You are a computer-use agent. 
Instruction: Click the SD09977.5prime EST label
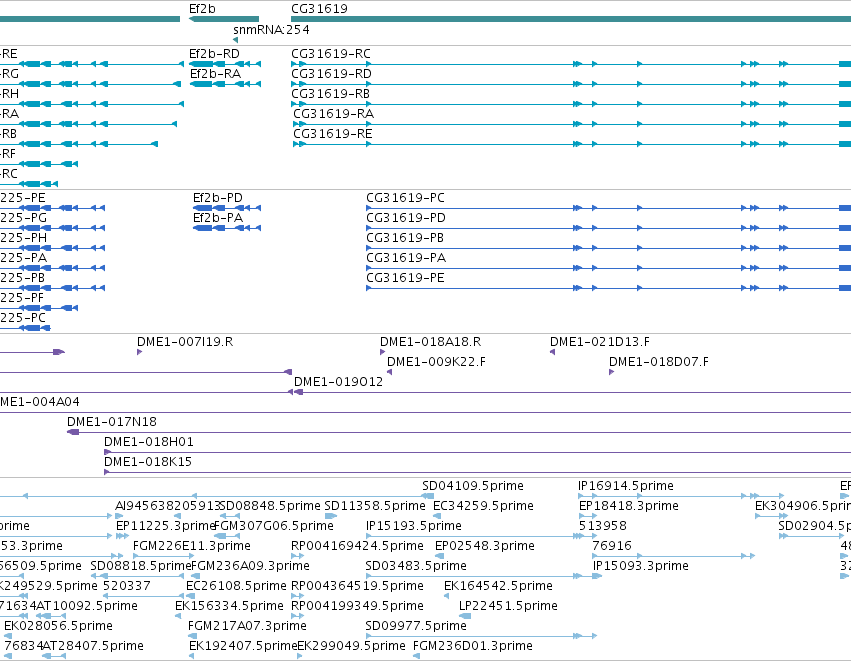click(x=416, y=627)
